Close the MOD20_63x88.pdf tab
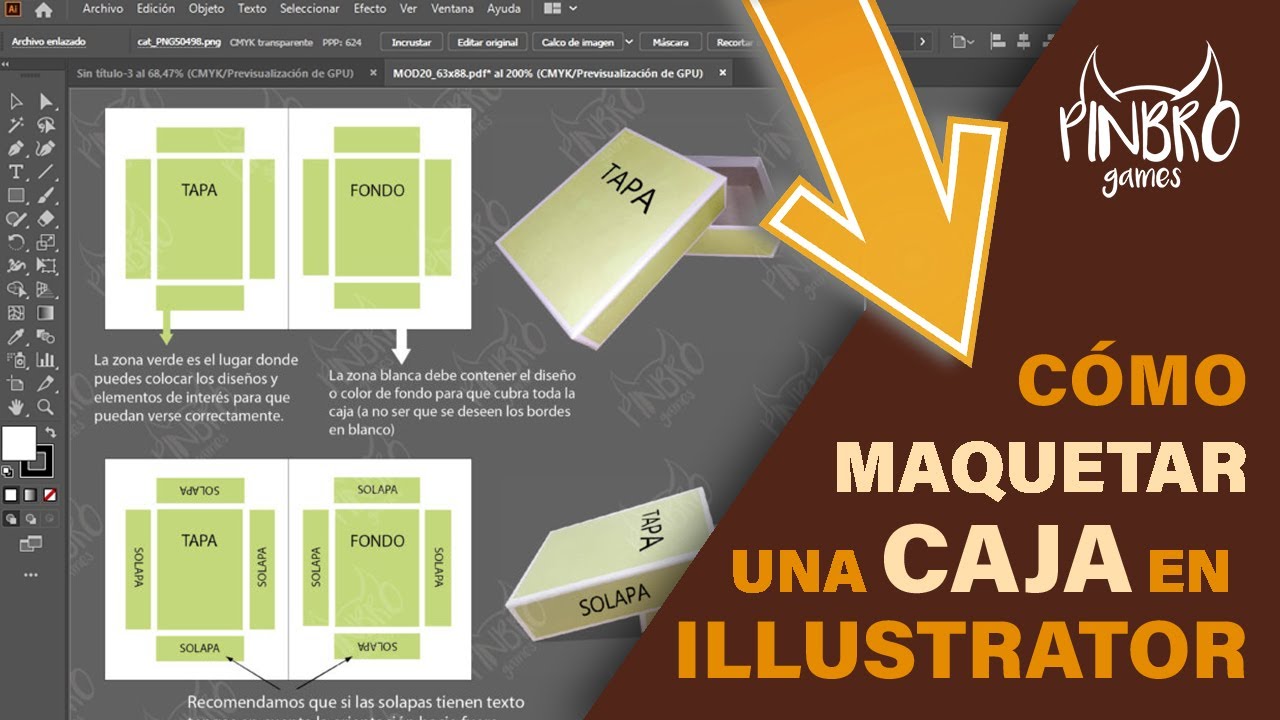 click(x=722, y=74)
